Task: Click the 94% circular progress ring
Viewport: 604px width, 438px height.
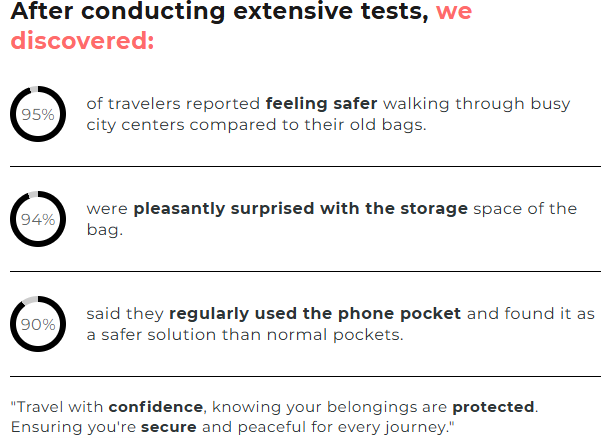Action: (38, 219)
